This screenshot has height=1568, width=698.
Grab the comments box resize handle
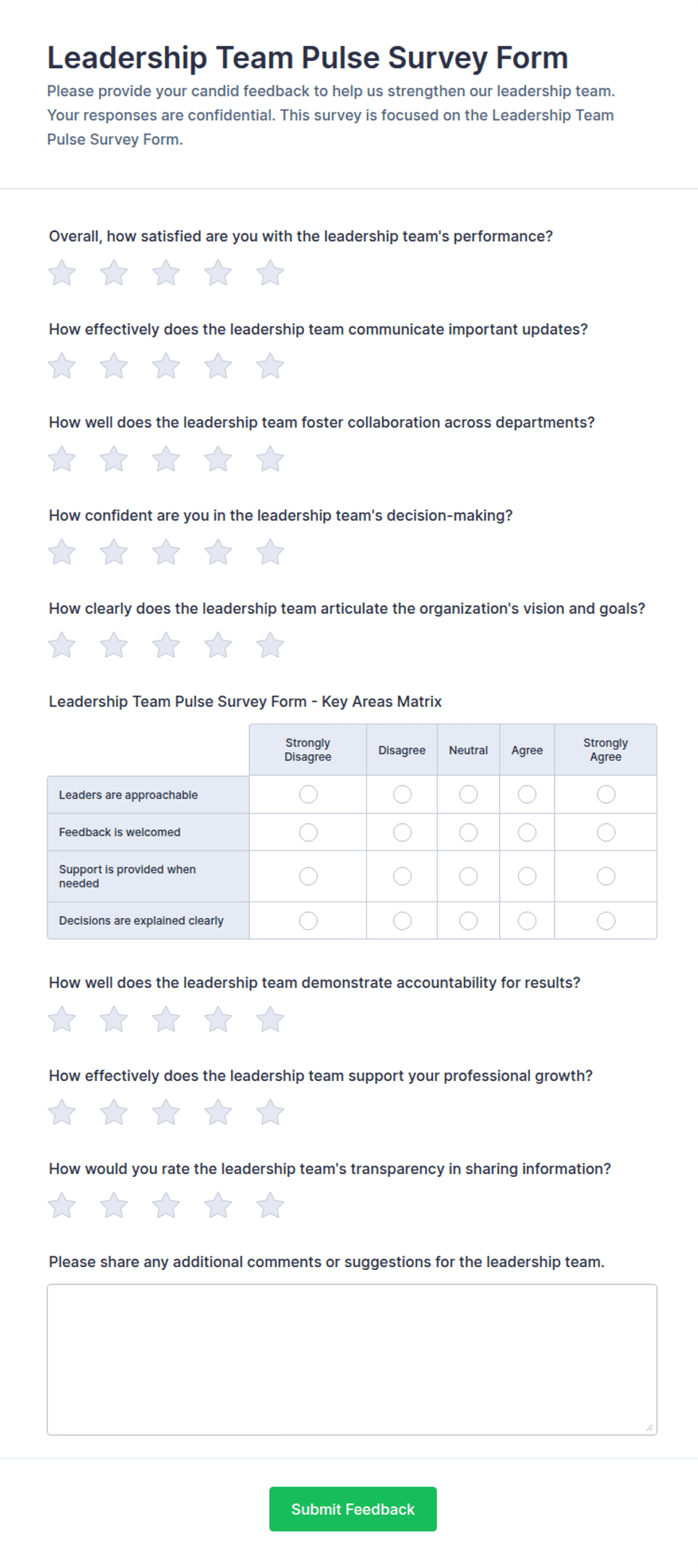tap(650, 1428)
